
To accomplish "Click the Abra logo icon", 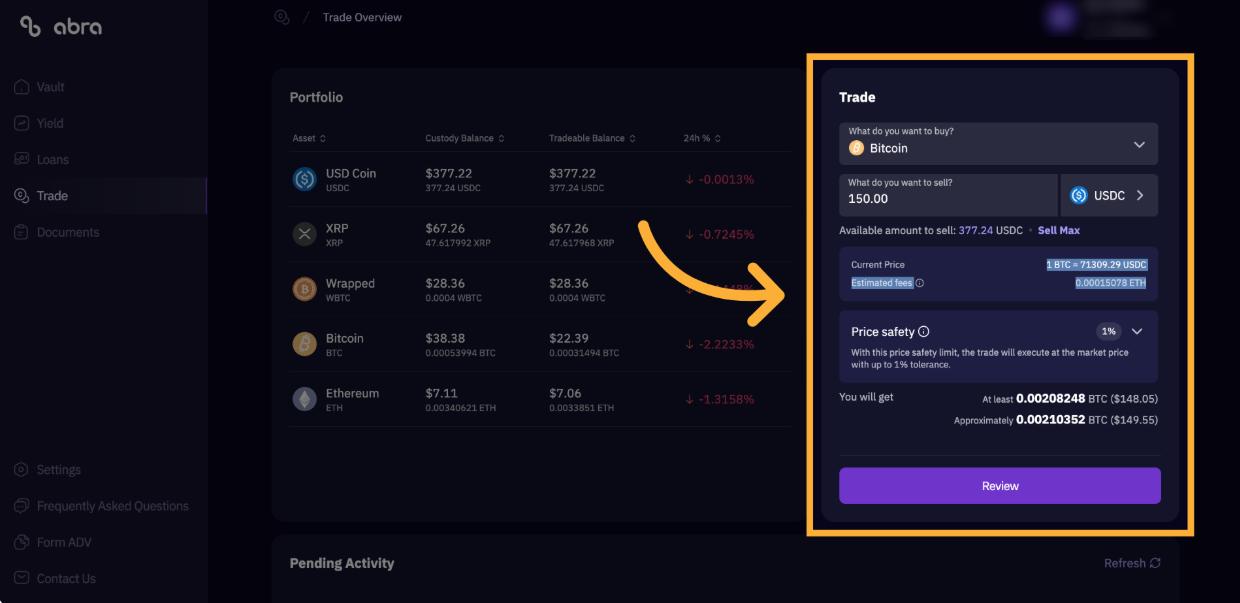I will click(x=30, y=27).
